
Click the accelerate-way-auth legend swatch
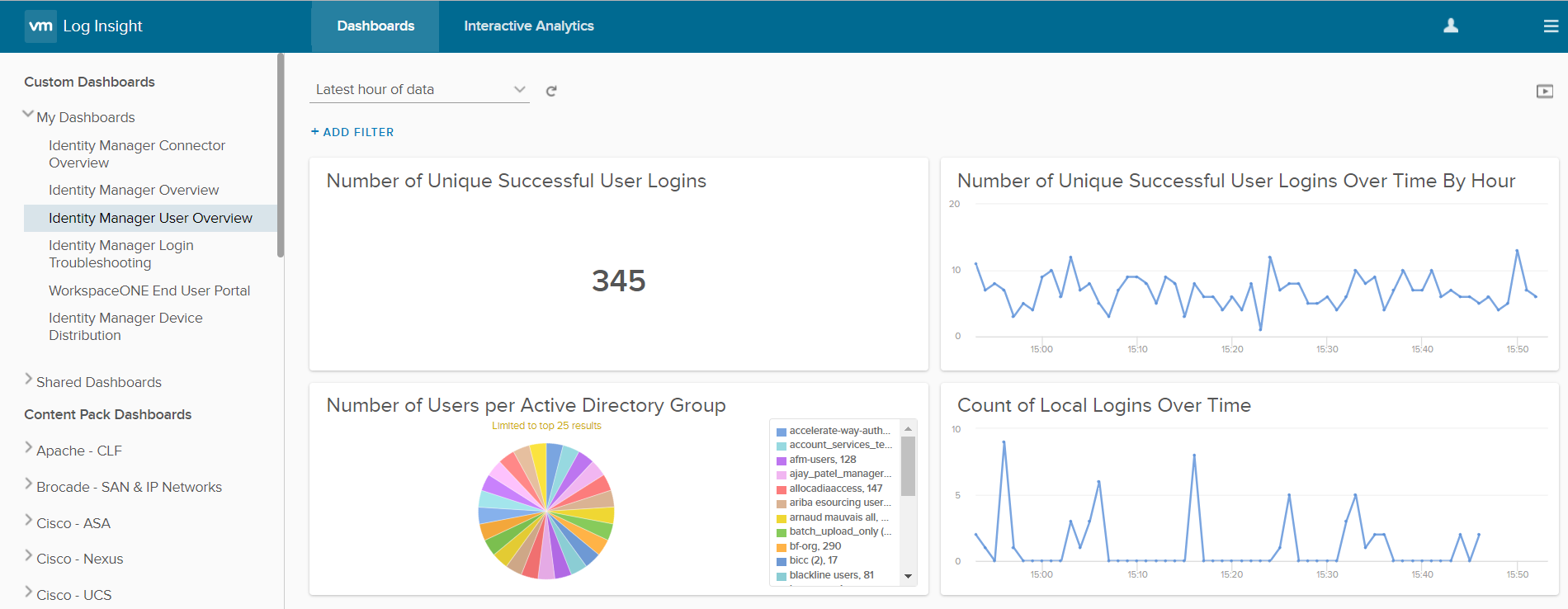(x=781, y=432)
